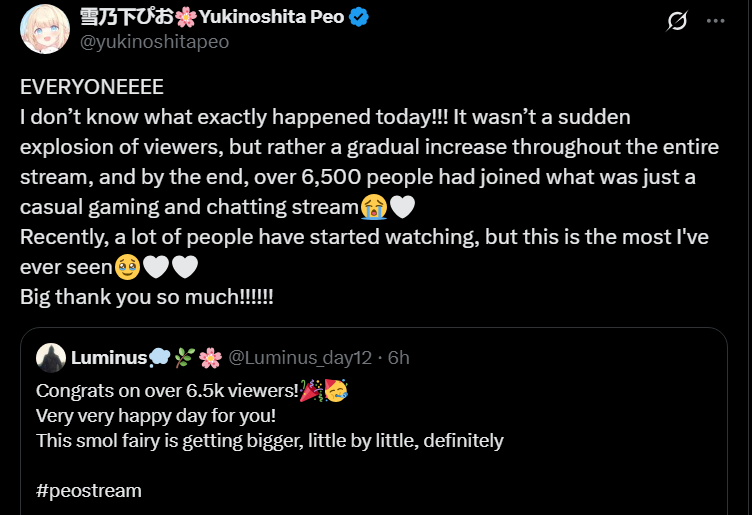
Task: Click the blue verified checkmark badge
Action: (357, 18)
